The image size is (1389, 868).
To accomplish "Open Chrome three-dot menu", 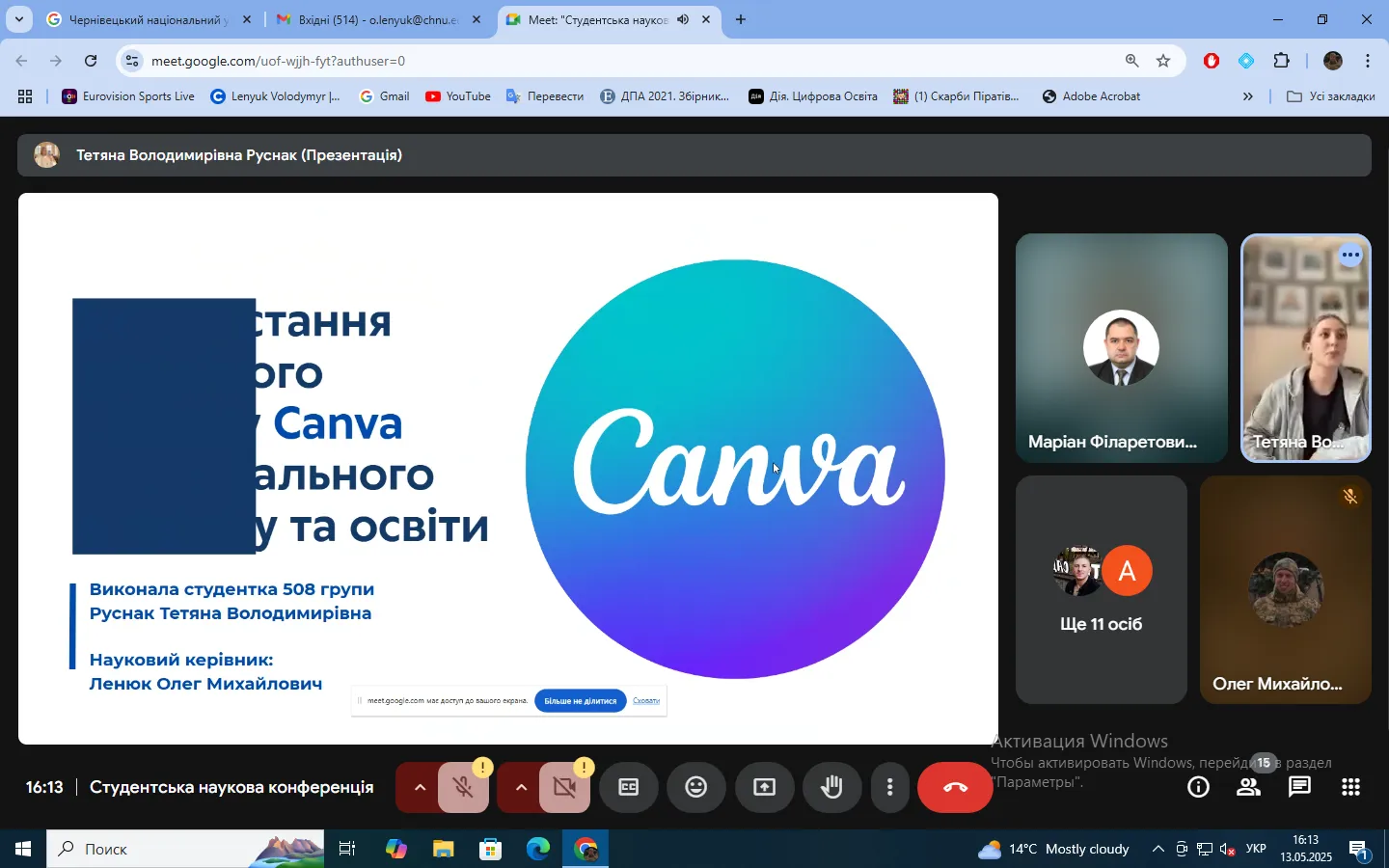I will tap(1368, 61).
